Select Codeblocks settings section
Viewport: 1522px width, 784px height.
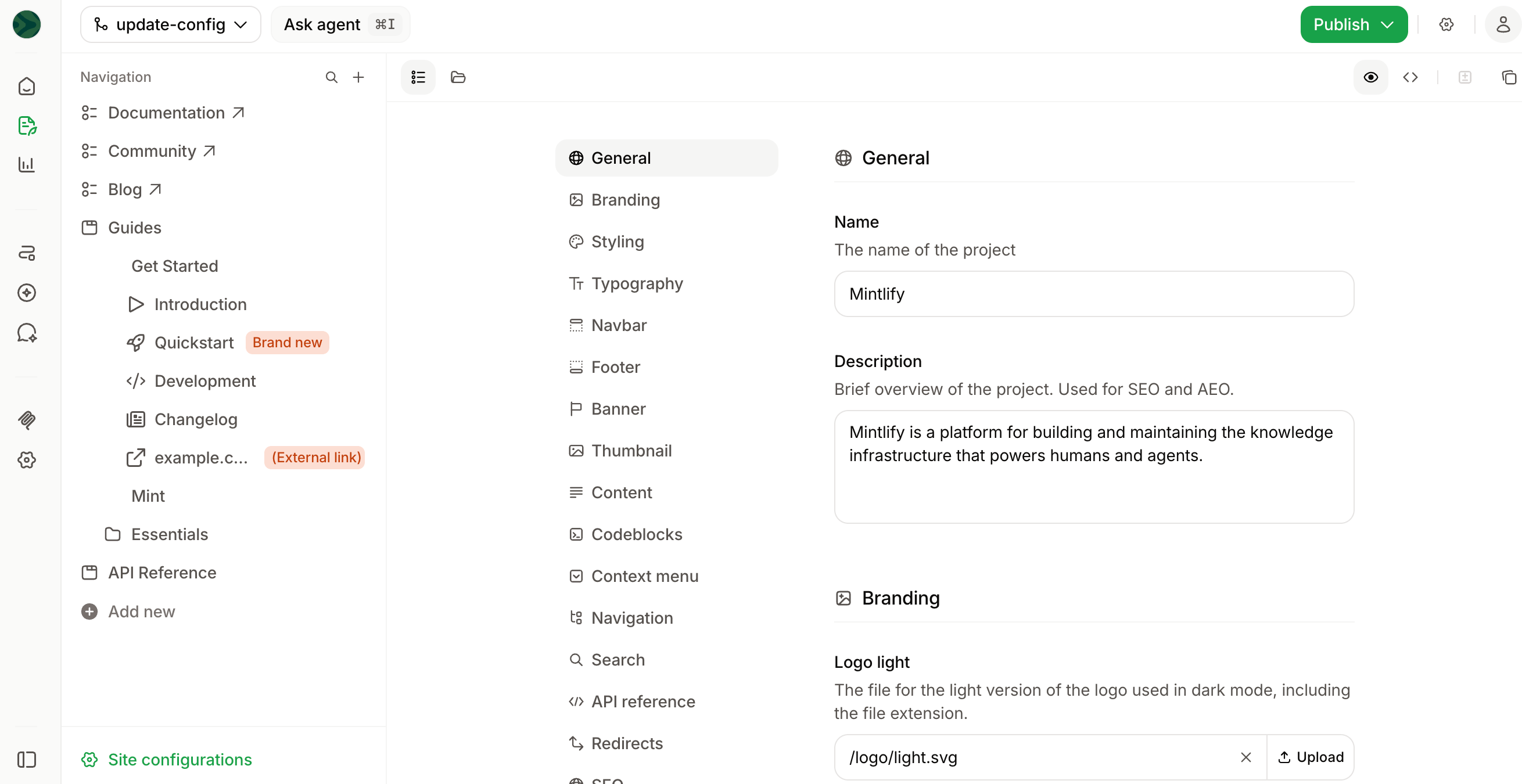point(666,534)
